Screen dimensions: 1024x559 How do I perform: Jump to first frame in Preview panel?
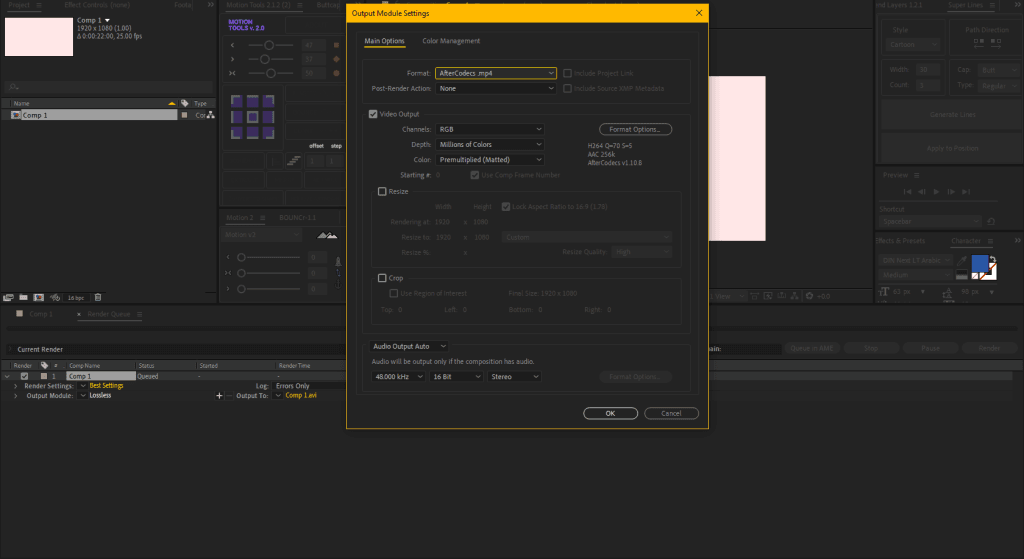(x=907, y=191)
